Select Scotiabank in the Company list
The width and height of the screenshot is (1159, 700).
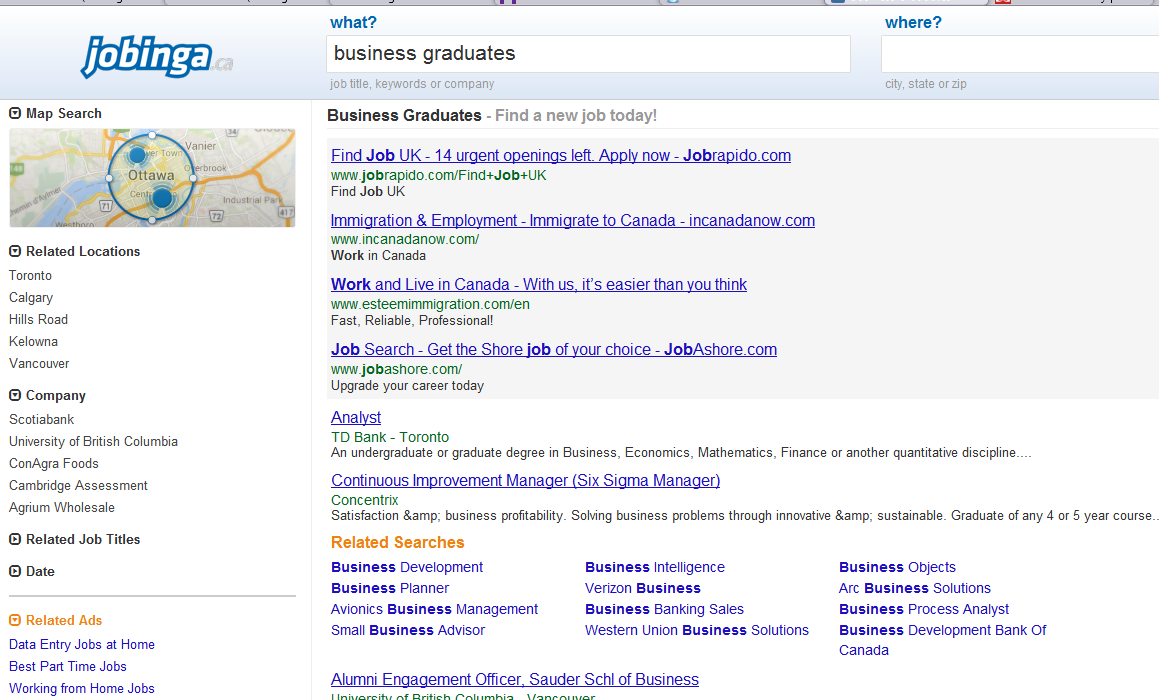coord(41,420)
